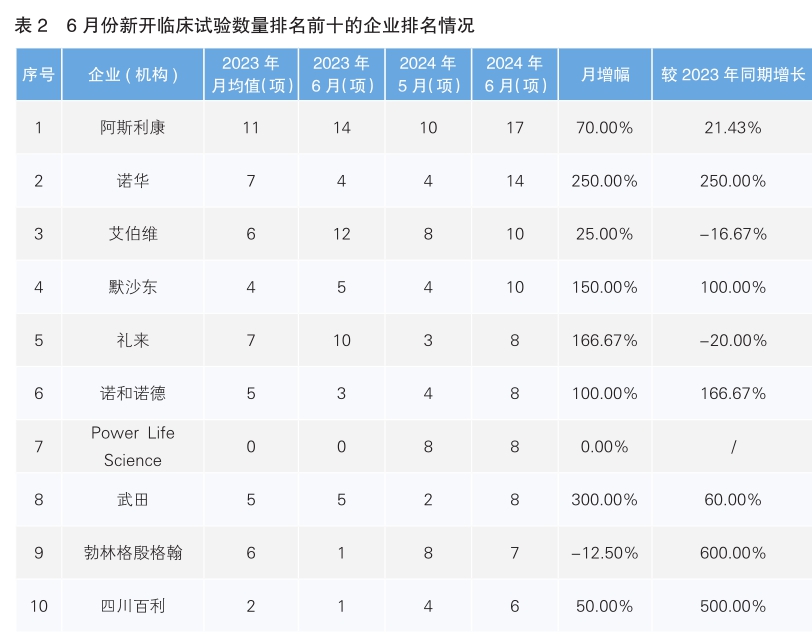Select the 艾伯维 cell in the table

click(132, 234)
